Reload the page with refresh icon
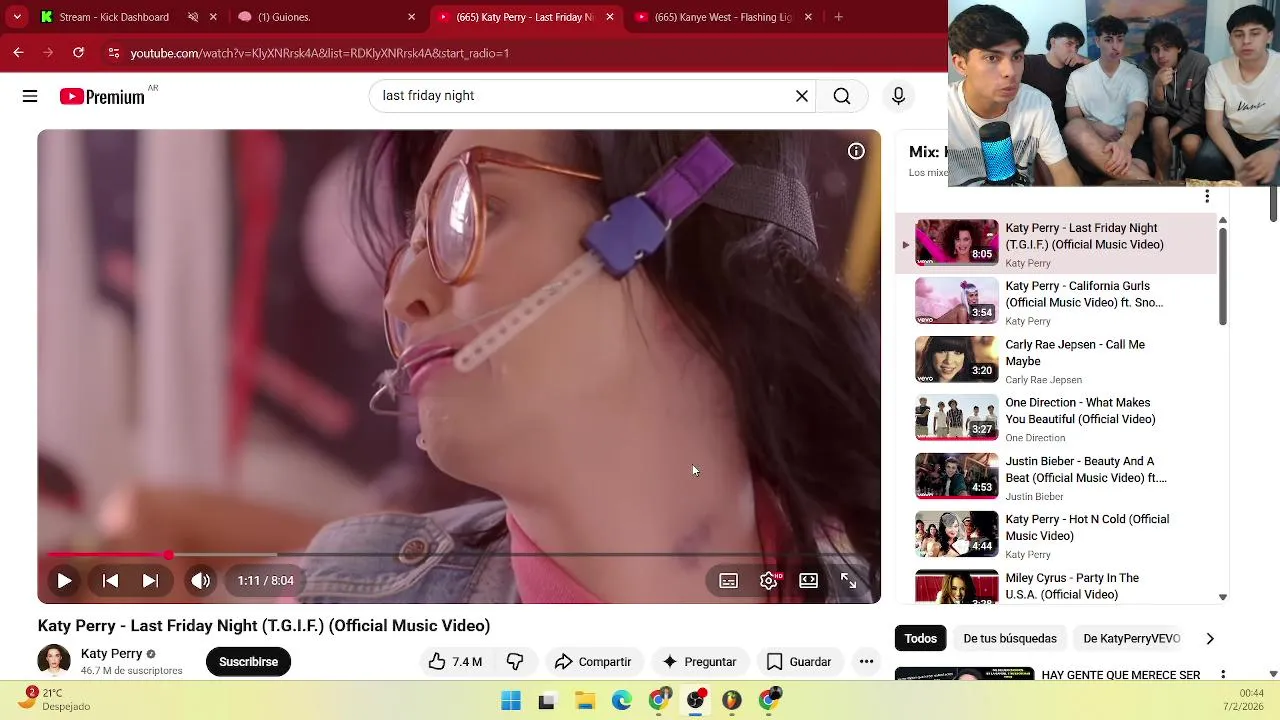1280x720 pixels. (x=78, y=53)
